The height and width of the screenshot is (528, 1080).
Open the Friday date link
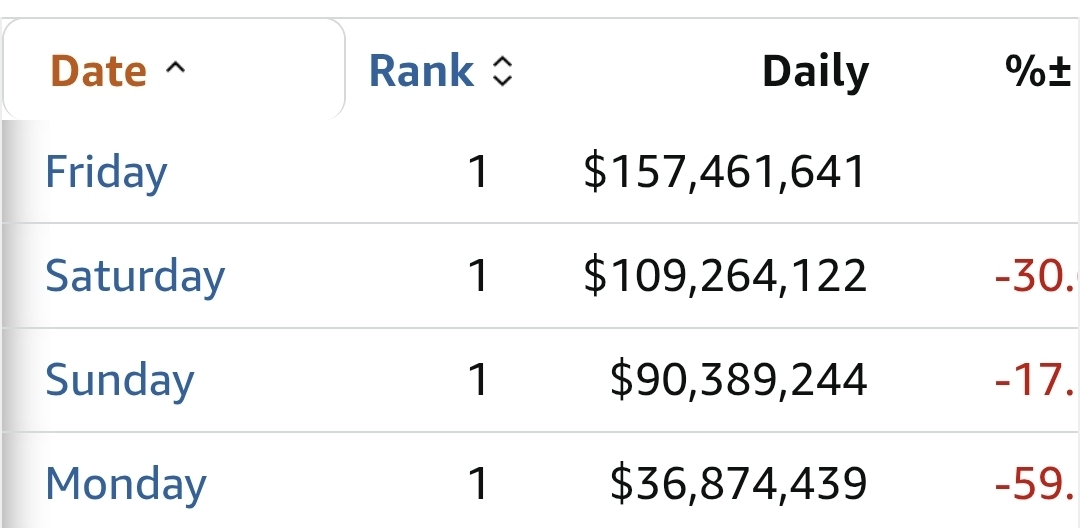tap(106, 173)
